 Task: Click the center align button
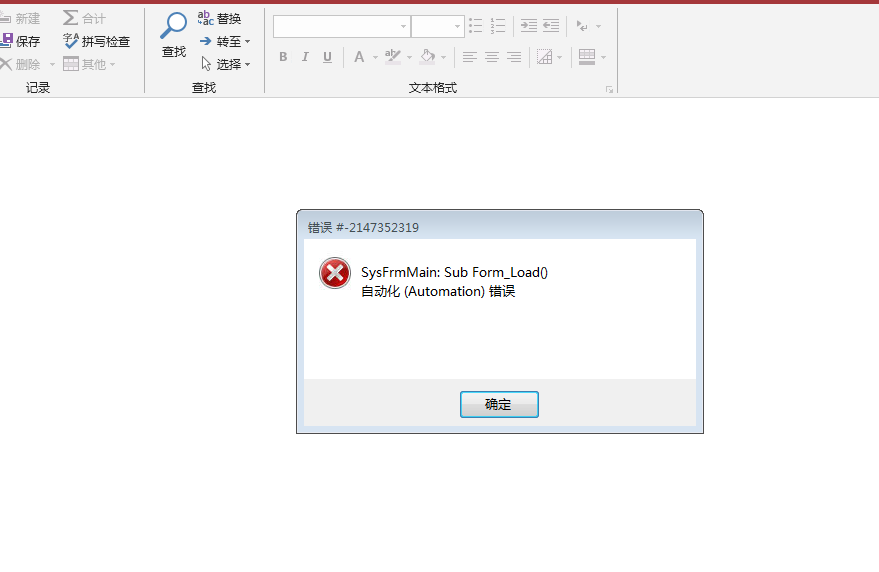pos(492,57)
